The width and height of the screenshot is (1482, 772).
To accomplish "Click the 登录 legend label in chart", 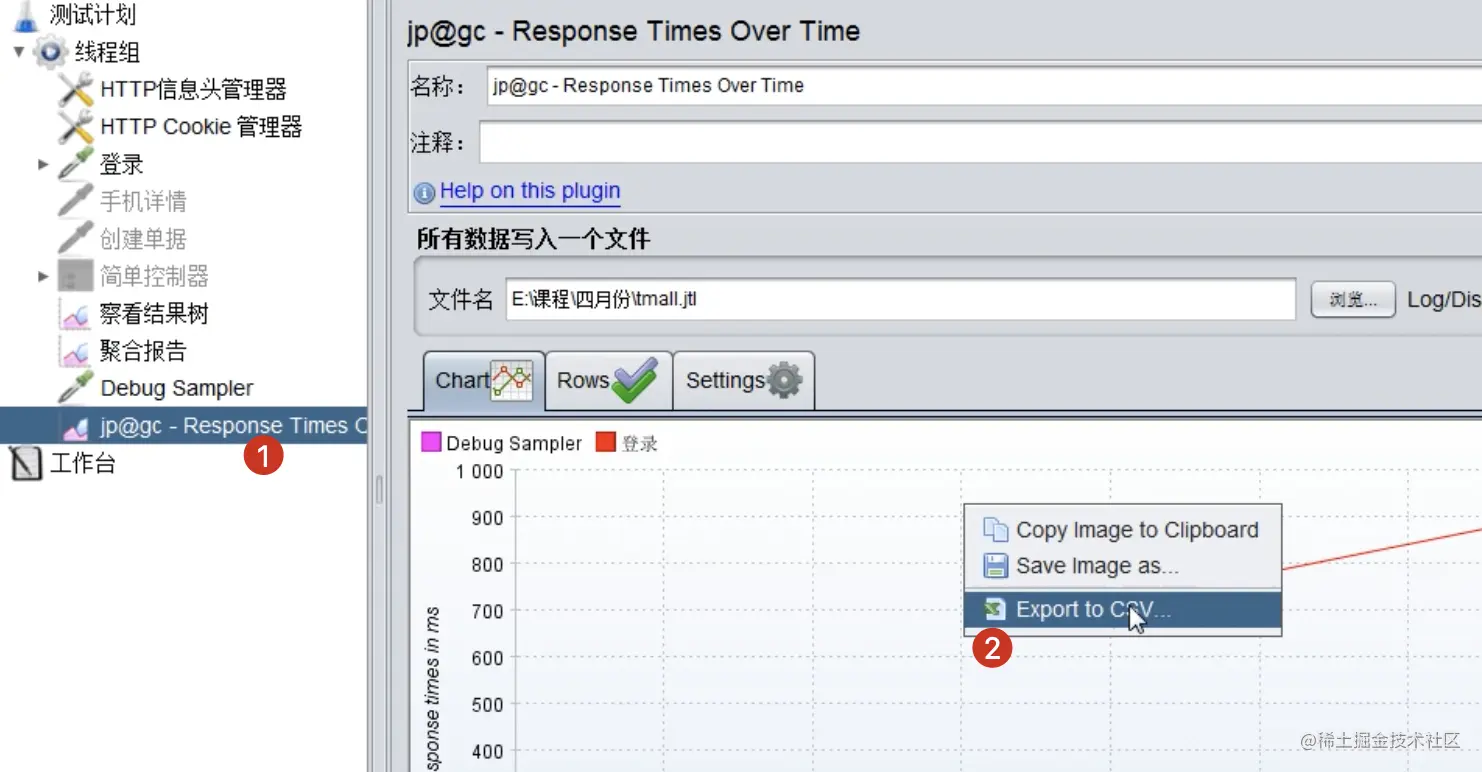I will coord(640,443).
